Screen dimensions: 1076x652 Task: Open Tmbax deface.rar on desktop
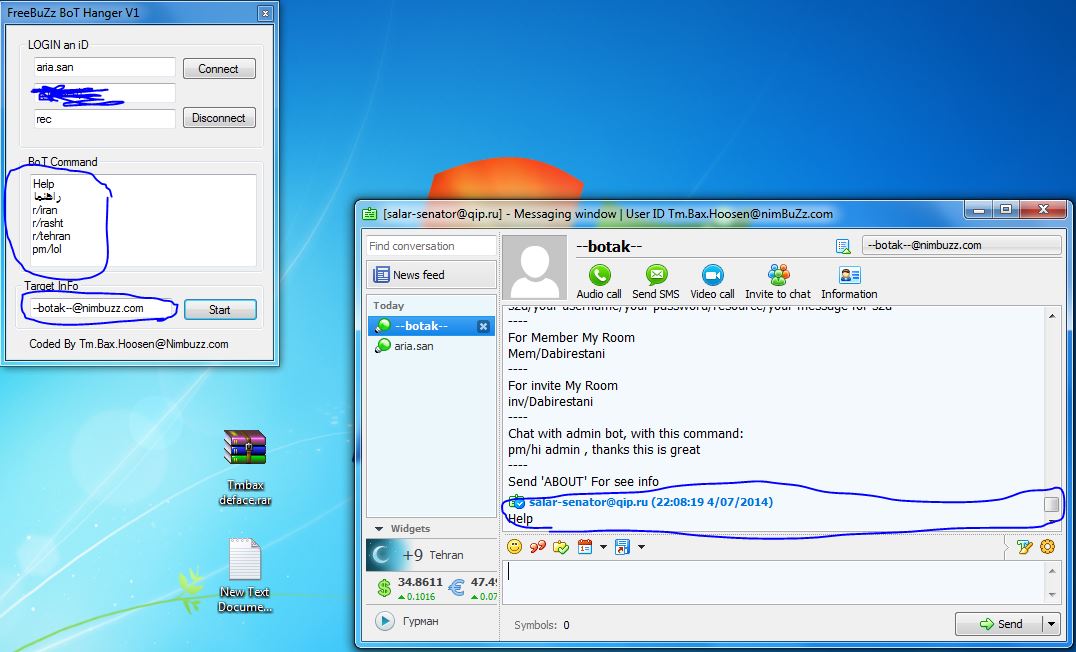(245, 467)
